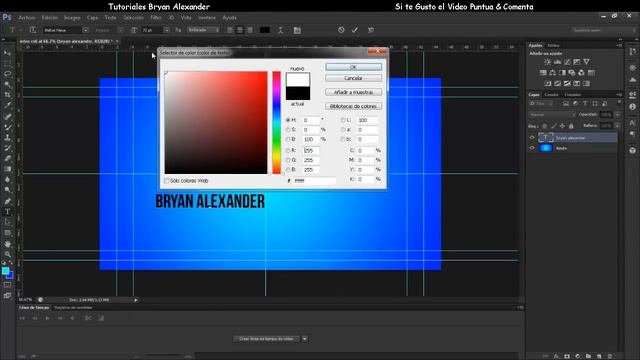Align text left in options bar
Viewport: 640px width, 360px height.
point(230,30)
